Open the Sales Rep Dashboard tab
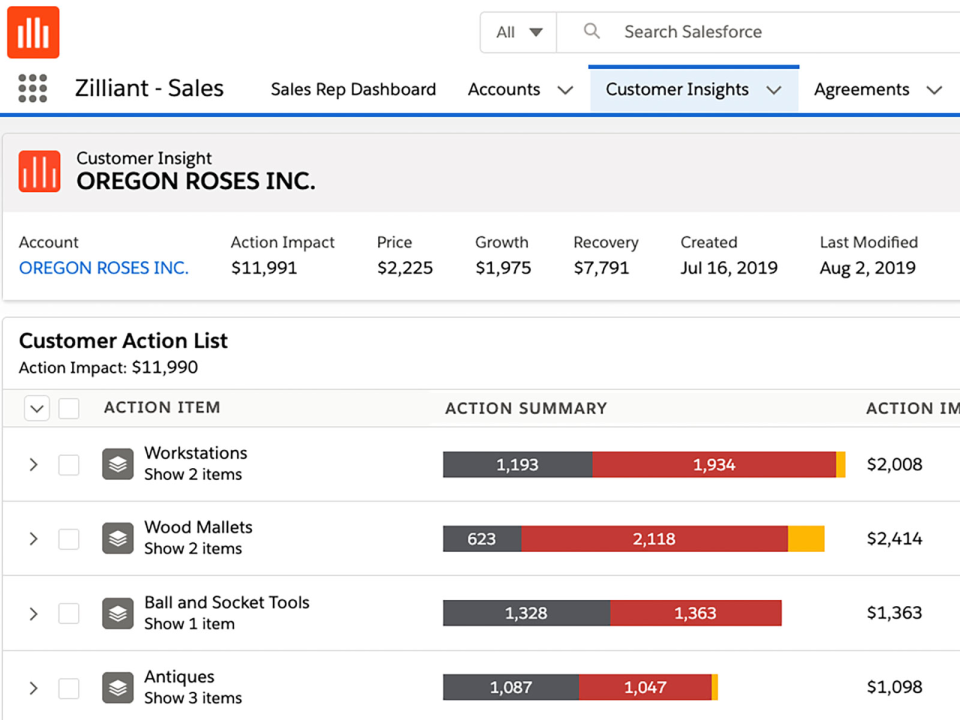The height and width of the screenshot is (720, 960). coord(353,89)
